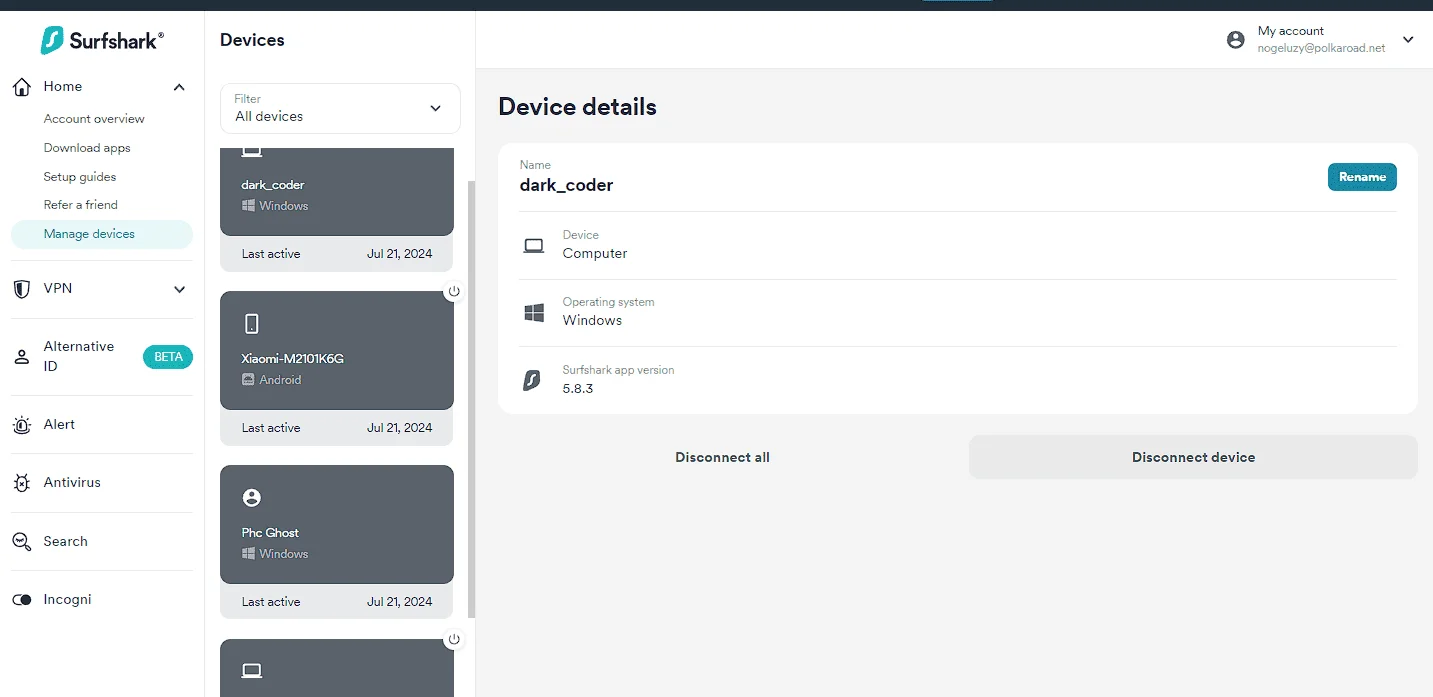Click the Rename button
The width and height of the screenshot is (1433, 697).
(1362, 177)
